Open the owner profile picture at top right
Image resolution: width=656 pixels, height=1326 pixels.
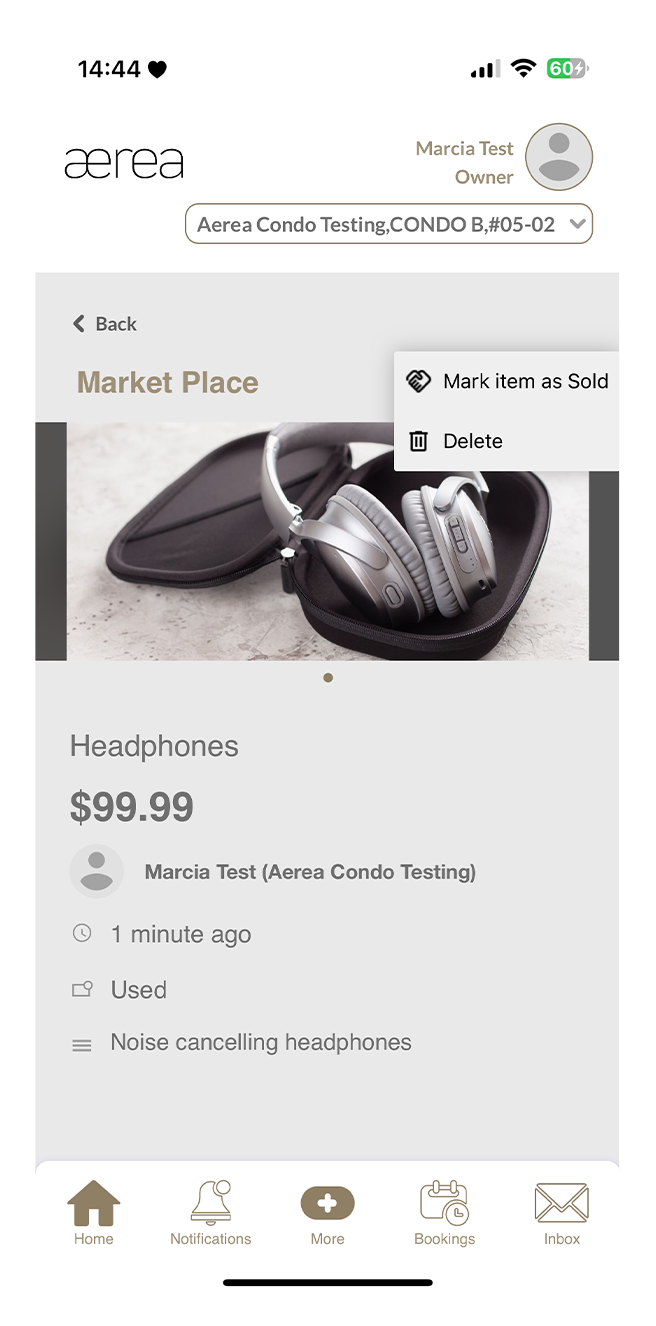click(558, 157)
